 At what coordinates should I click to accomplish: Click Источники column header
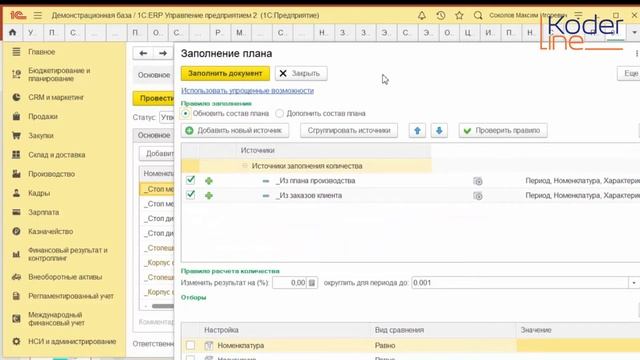(258, 150)
